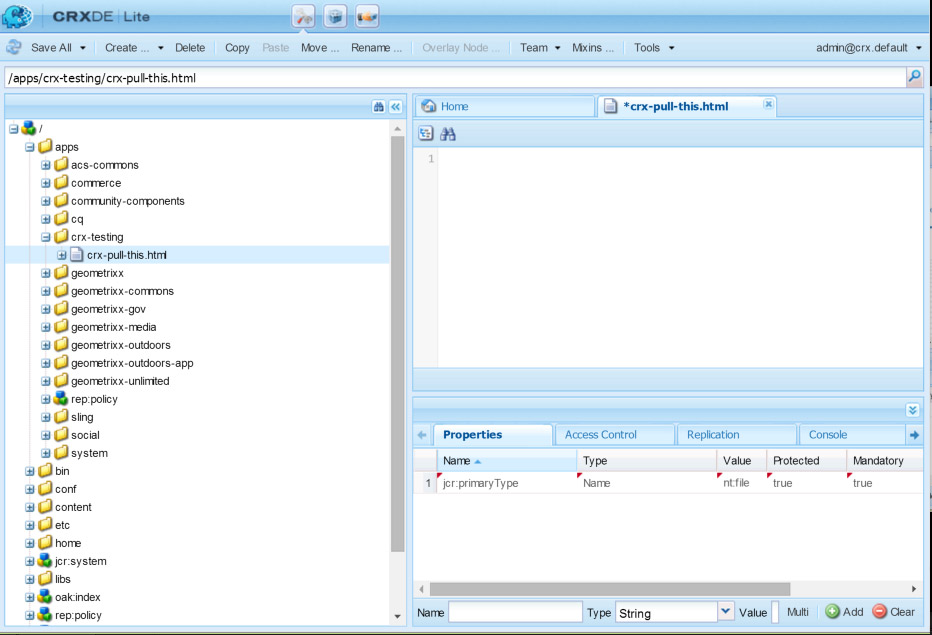932x635 pixels.
Task: Switch to the Home tab
Action: [x=505, y=106]
